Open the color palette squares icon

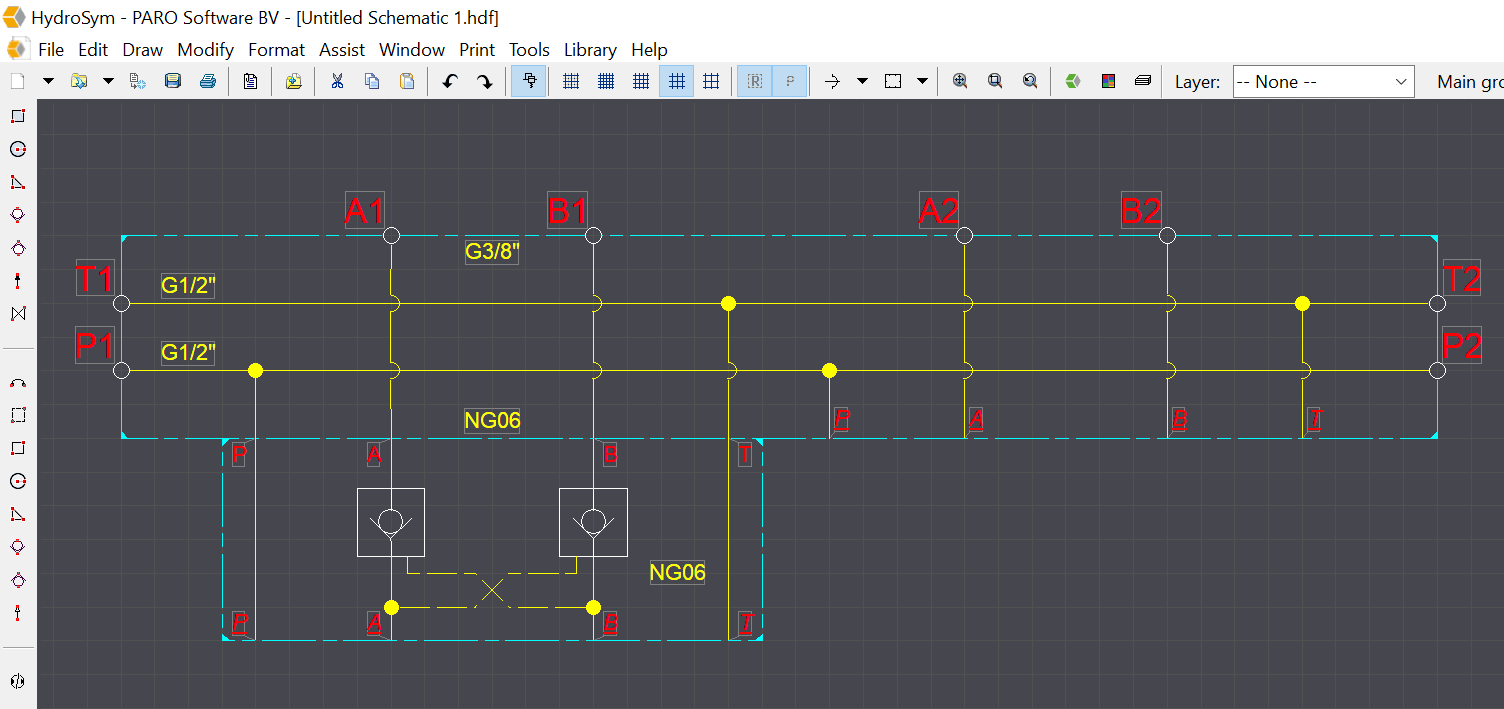1108,81
